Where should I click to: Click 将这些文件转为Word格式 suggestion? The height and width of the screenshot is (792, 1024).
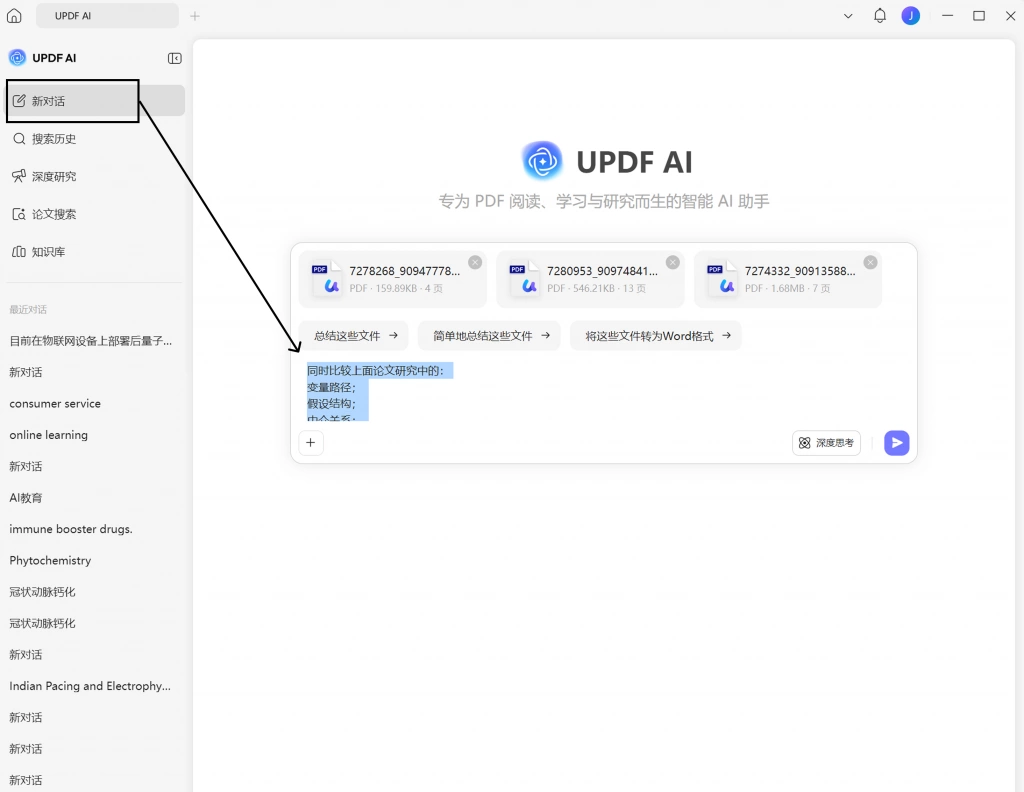point(656,336)
